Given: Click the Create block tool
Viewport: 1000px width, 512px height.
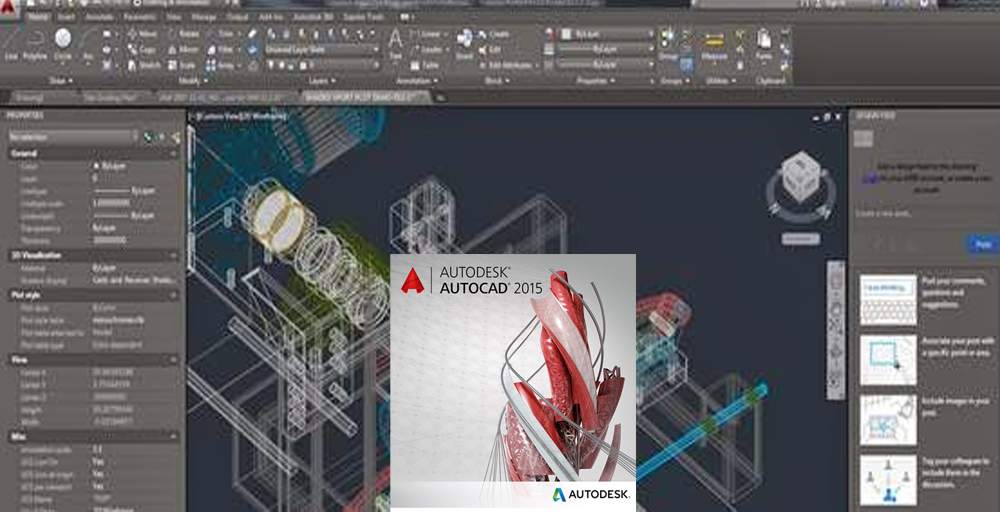Looking at the screenshot, I should click(494, 34).
